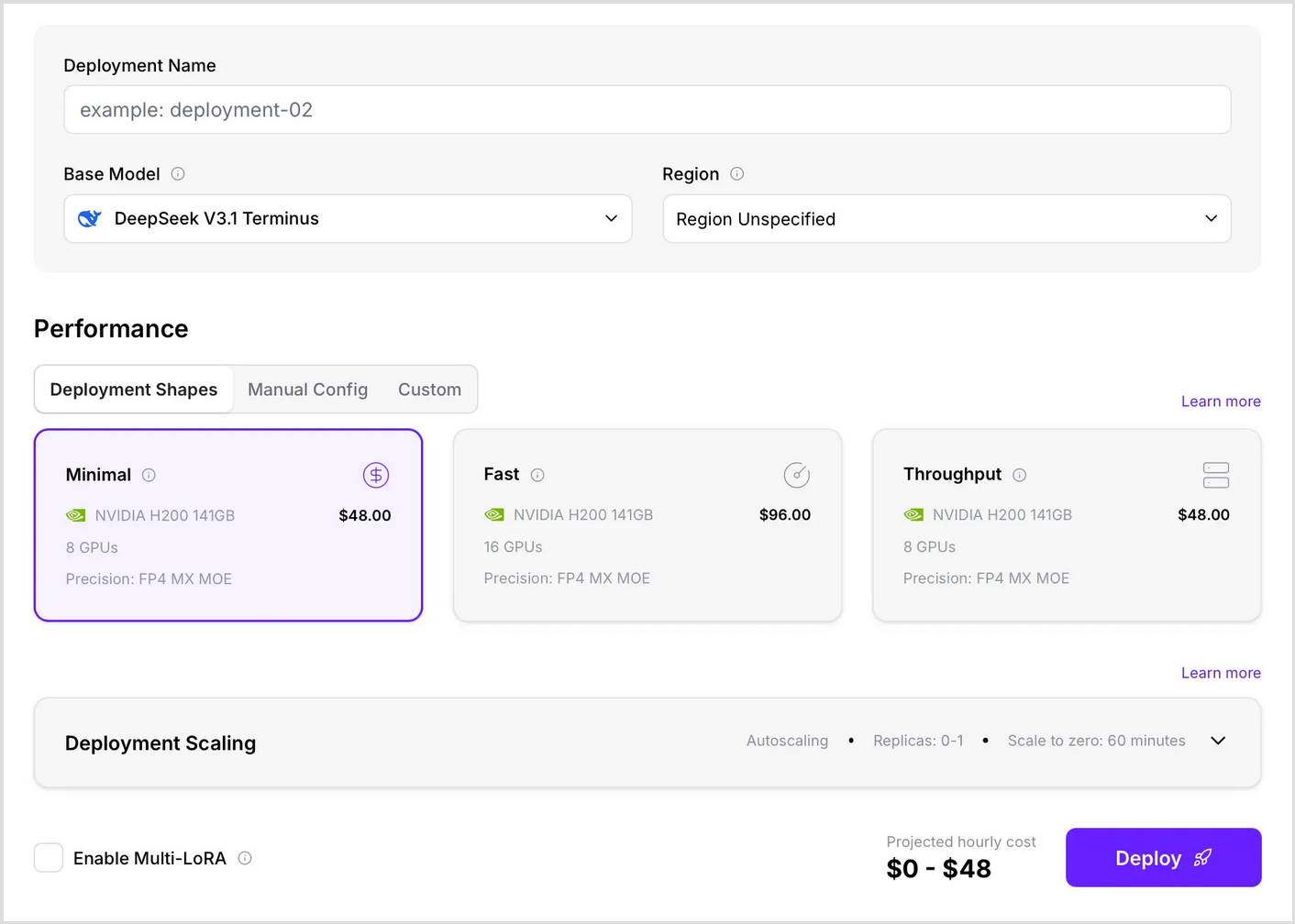This screenshot has height=924, width=1295.
Task: Switch to the Custom tab
Action: click(429, 390)
